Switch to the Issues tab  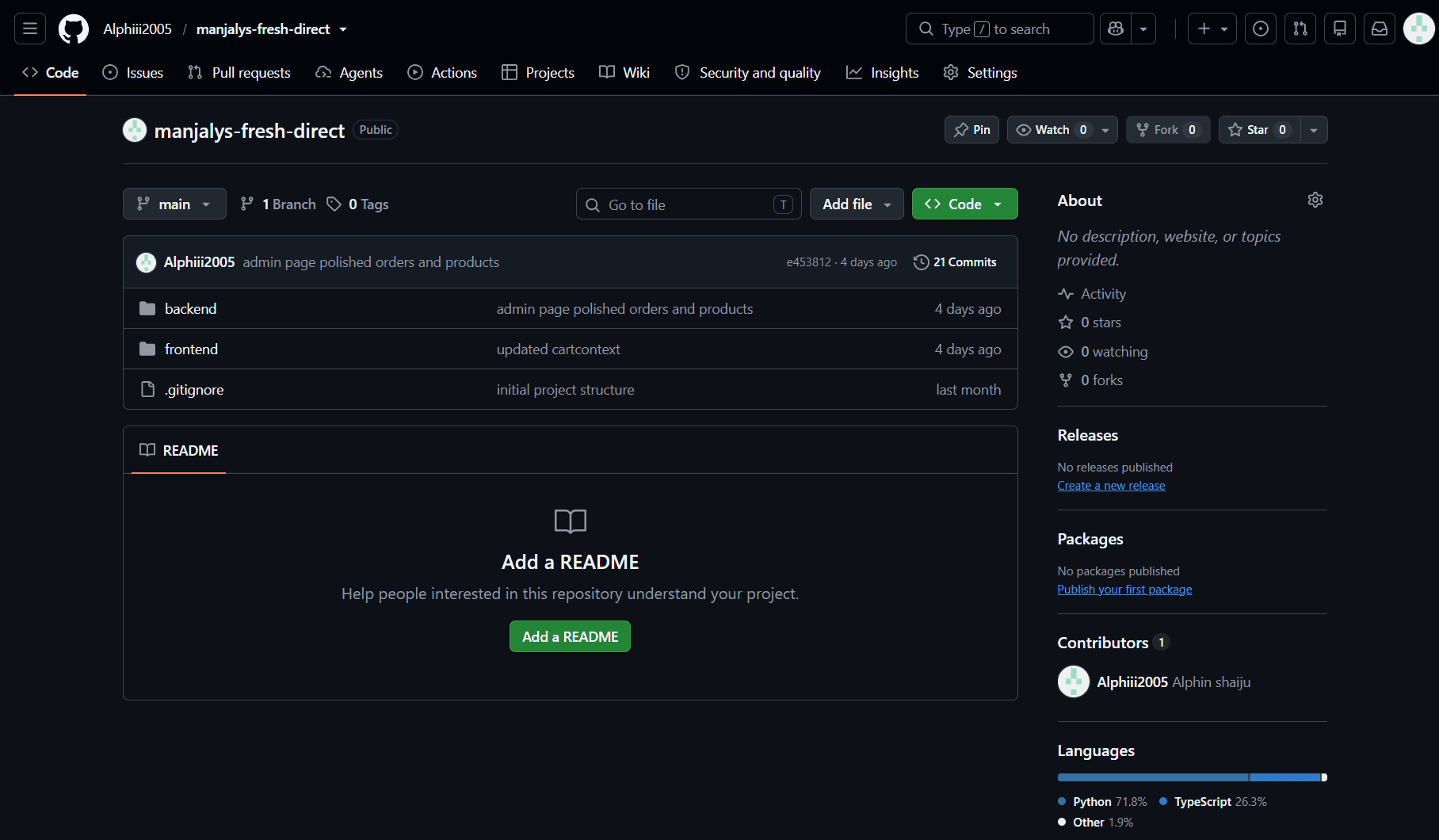(x=133, y=73)
